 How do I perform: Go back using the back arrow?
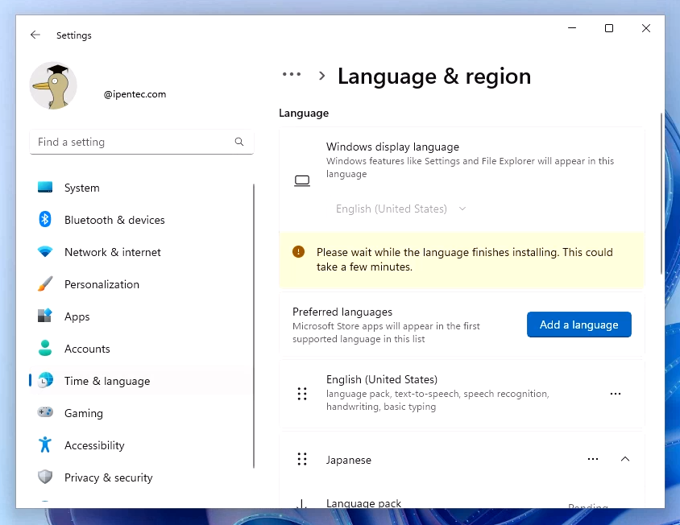tap(35, 35)
